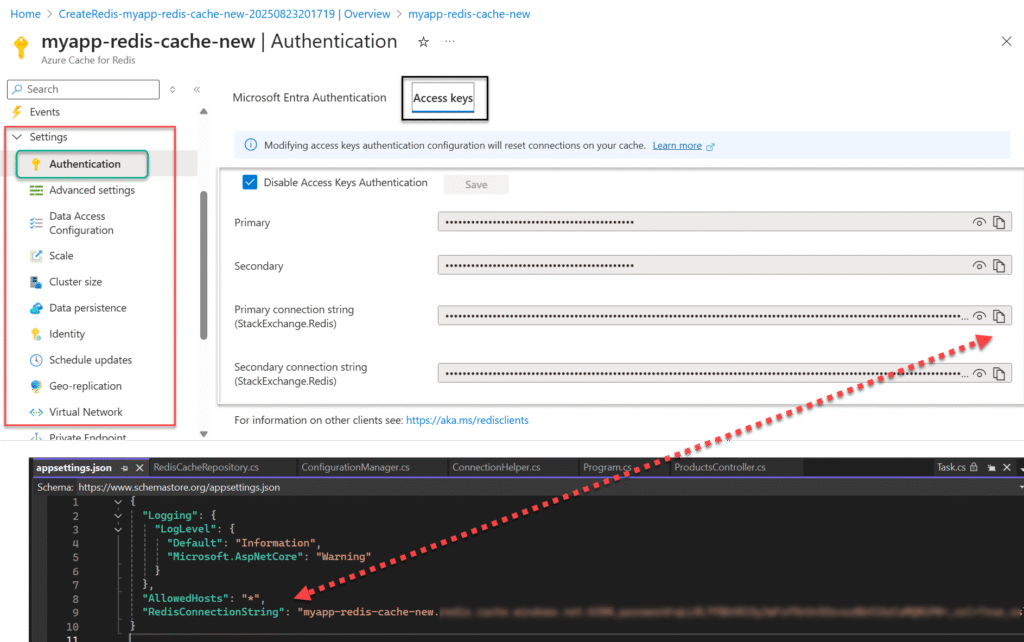This screenshot has height=642, width=1024.
Task: Click the Save button
Action: 476,184
